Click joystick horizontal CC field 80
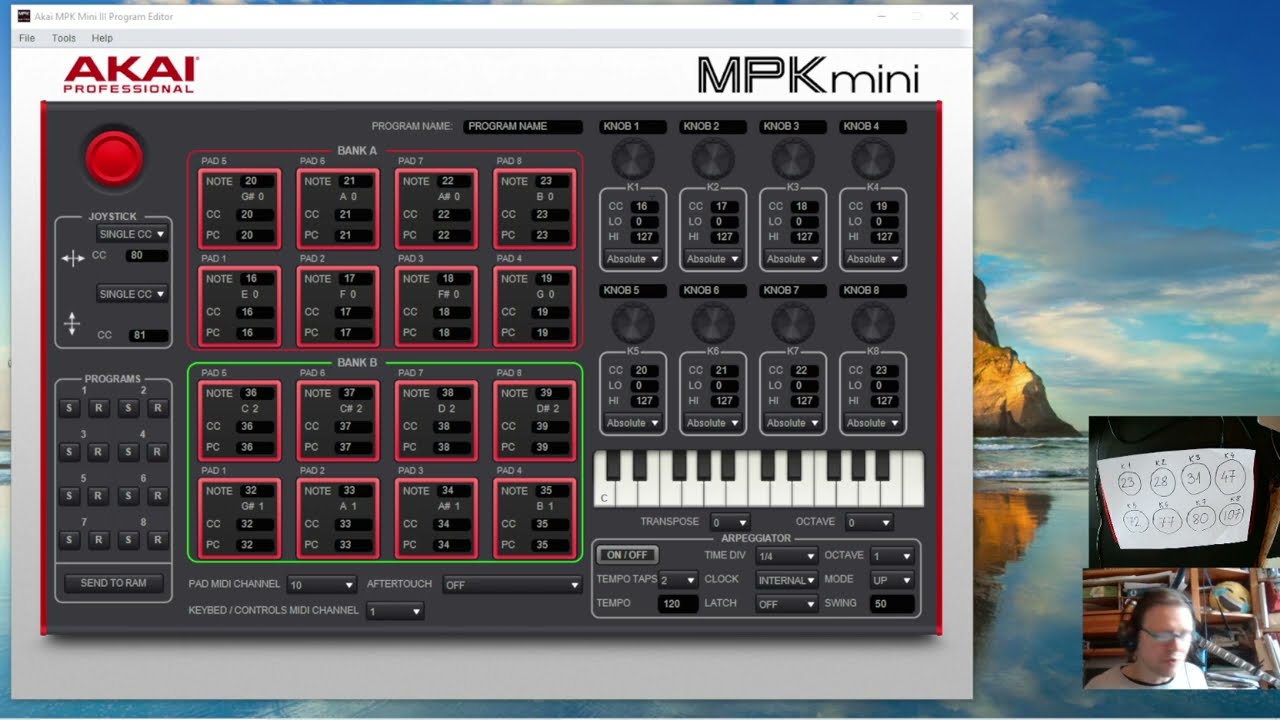This screenshot has height=720, width=1280. point(148,256)
